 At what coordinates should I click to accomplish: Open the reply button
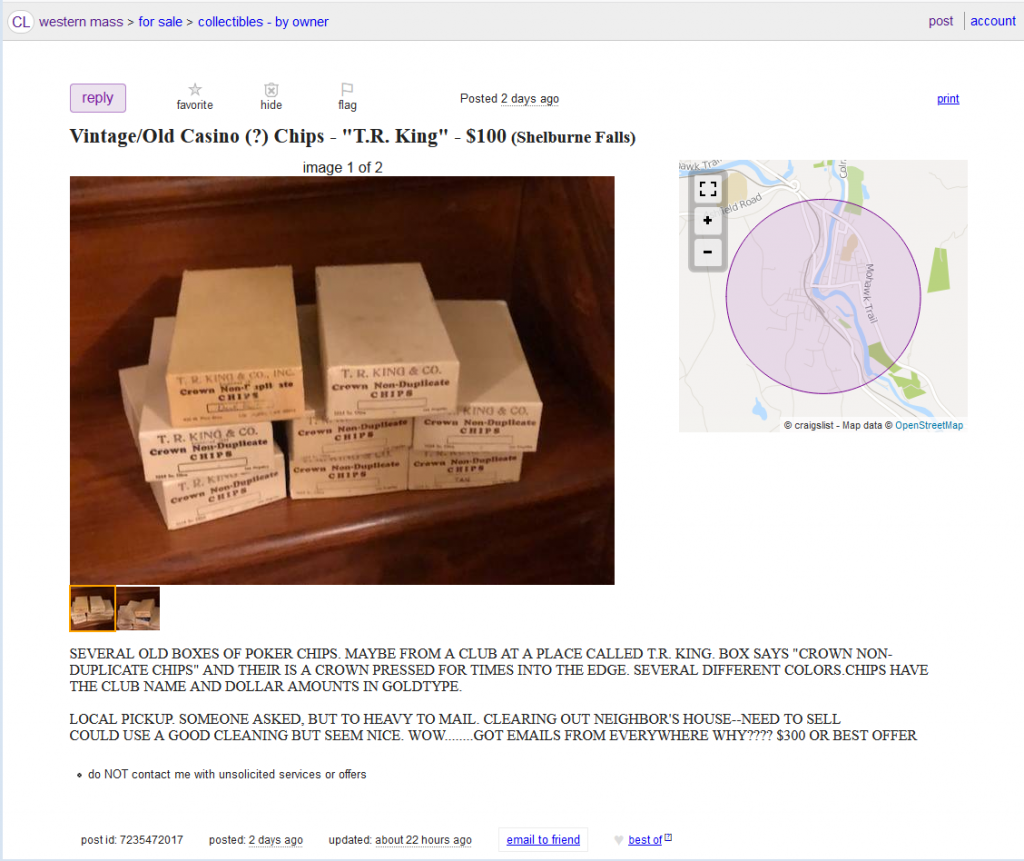point(98,98)
